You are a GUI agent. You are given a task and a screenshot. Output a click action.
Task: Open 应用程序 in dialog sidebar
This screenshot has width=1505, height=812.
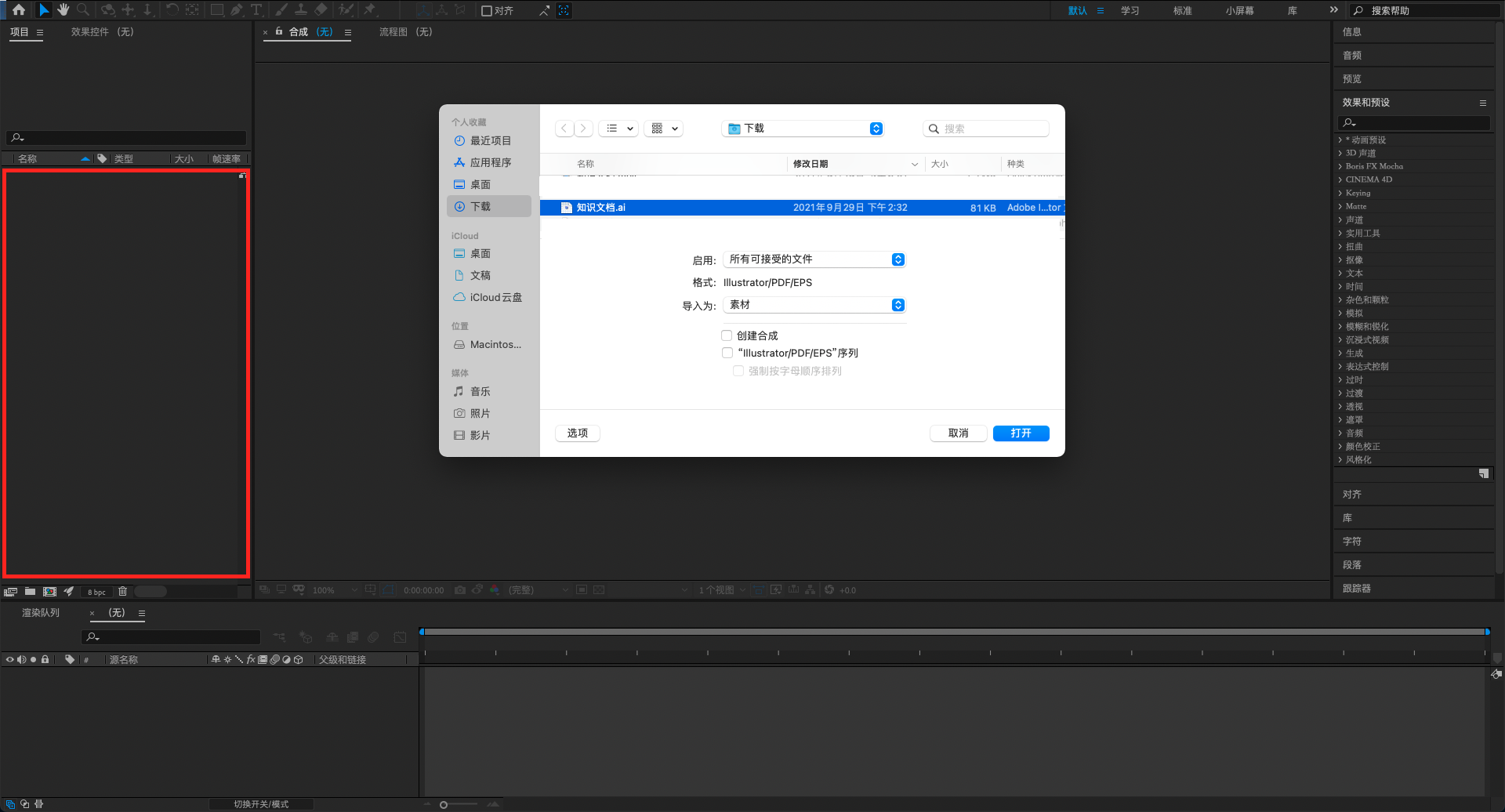[x=489, y=163]
